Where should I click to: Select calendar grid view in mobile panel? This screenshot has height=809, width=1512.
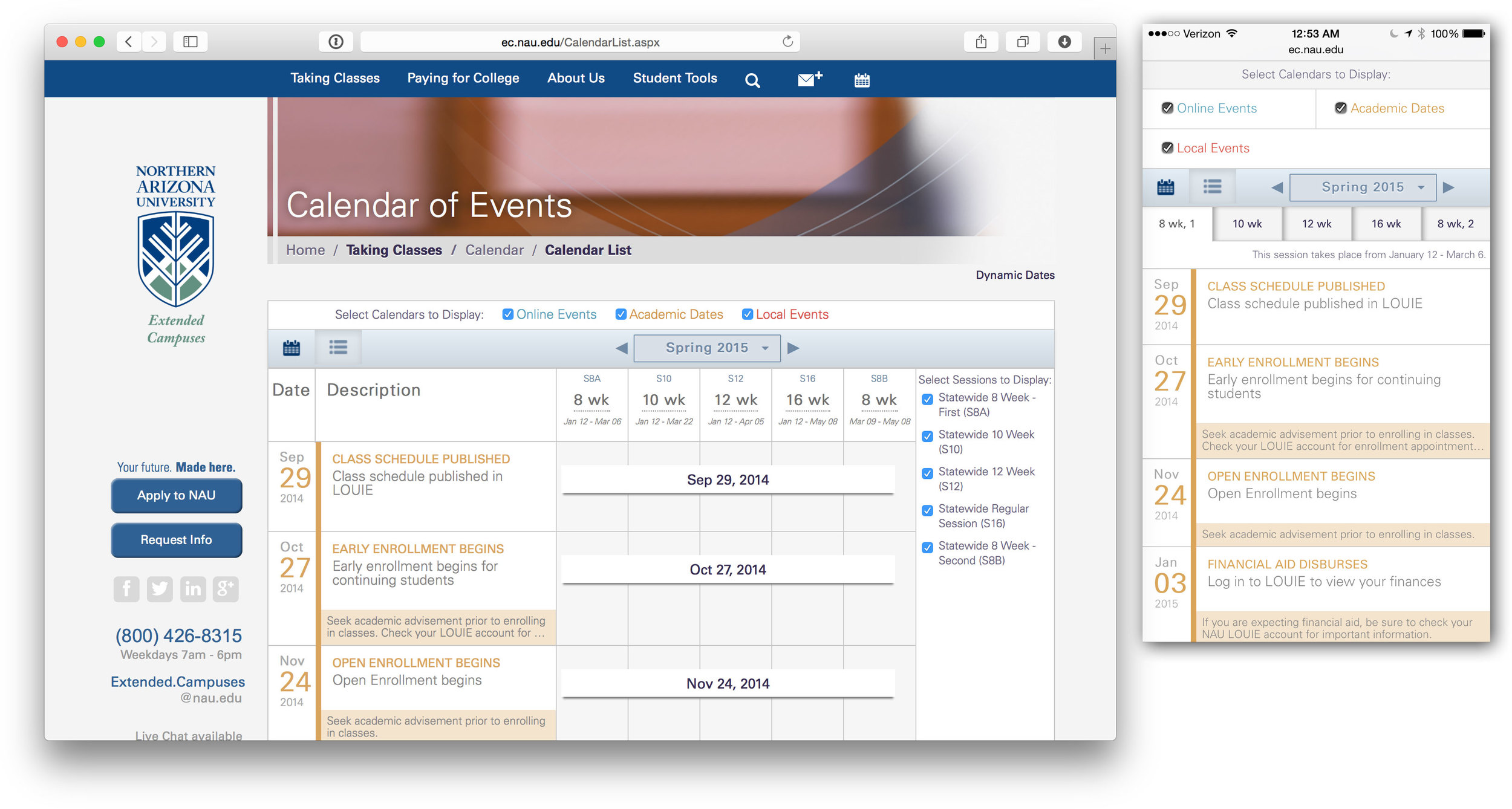pos(1165,187)
